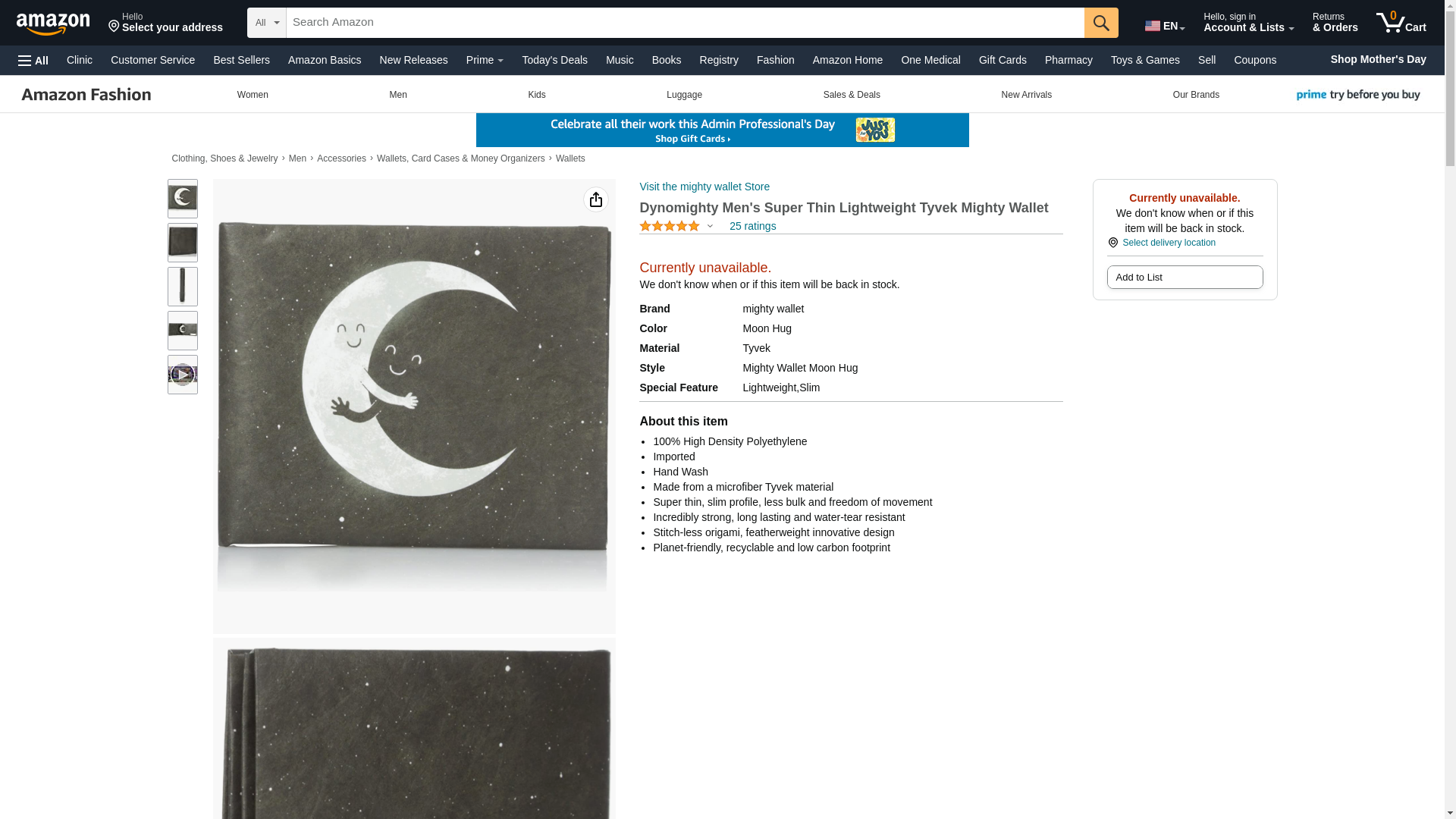Click the select delivery location pin
Screen dimensions: 1456x819
click(x=1112, y=243)
